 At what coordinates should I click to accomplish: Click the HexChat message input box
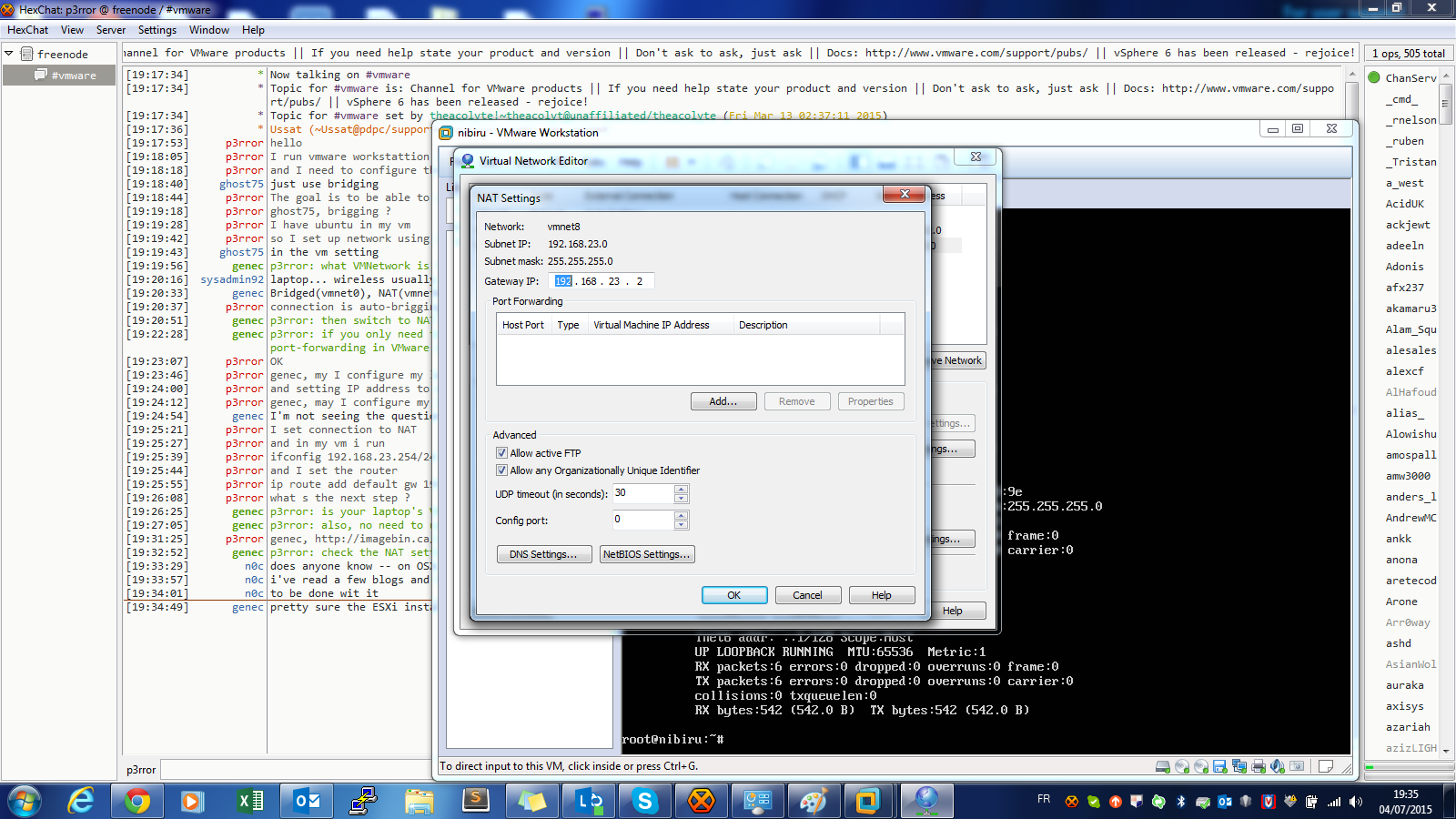coord(296,770)
